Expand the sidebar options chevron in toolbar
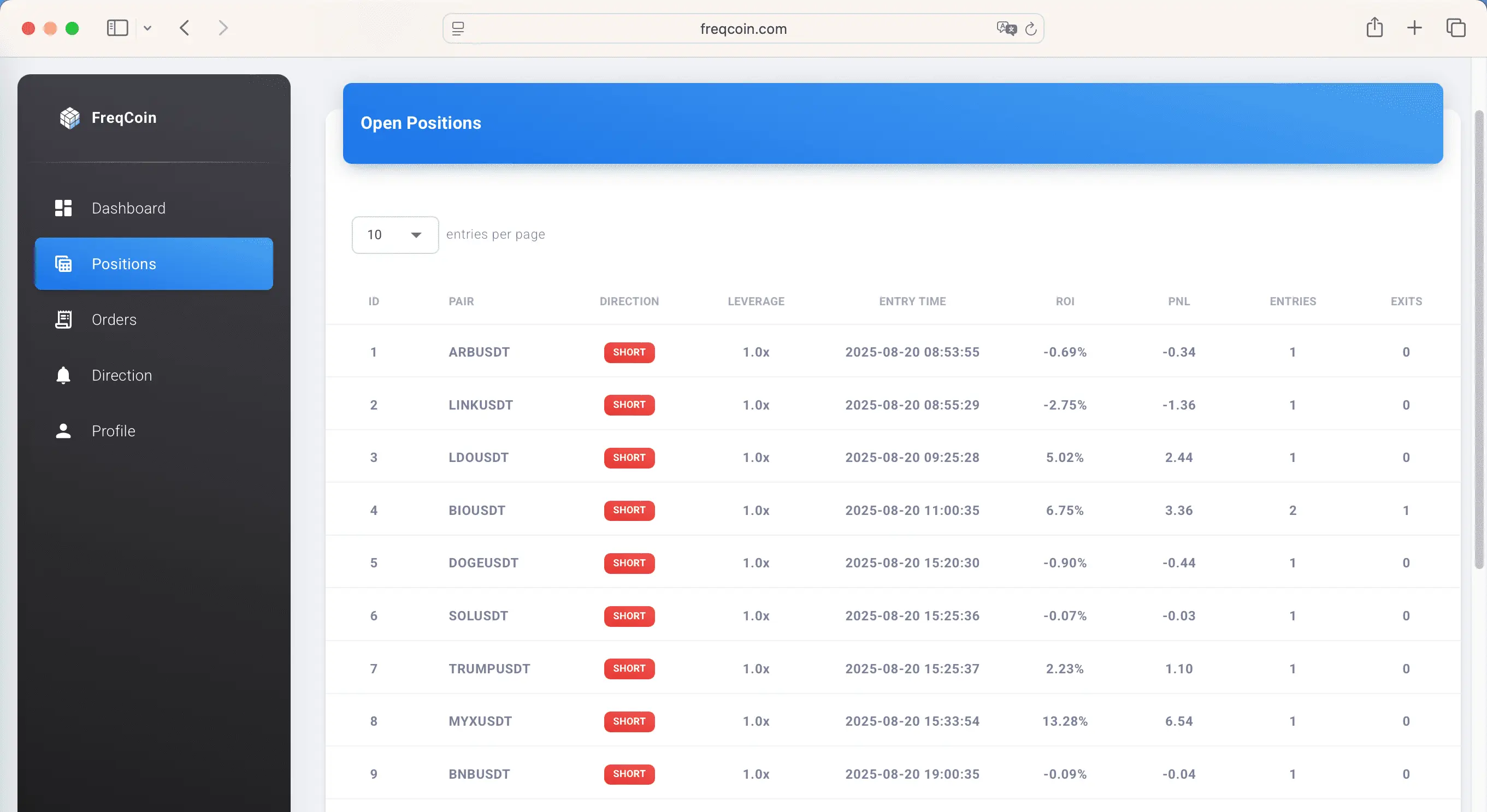This screenshot has height=812, width=1487. pyautogui.click(x=147, y=28)
